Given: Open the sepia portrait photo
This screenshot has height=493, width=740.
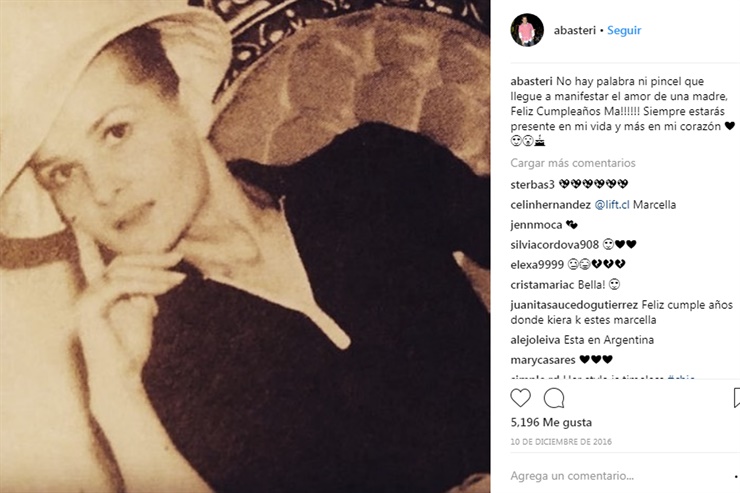Looking at the screenshot, I should click(x=245, y=246).
